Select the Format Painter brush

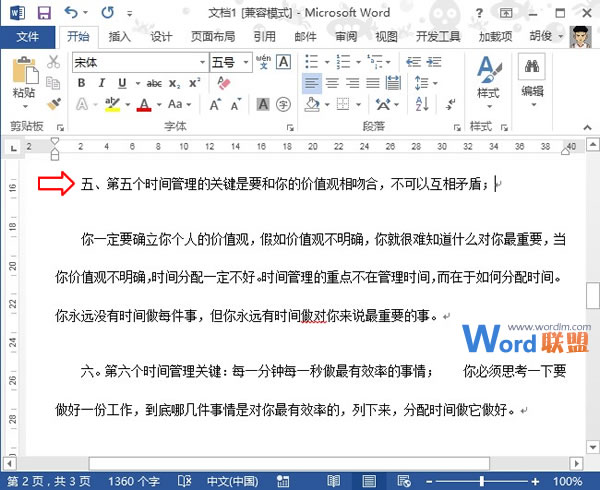pos(54,104)
